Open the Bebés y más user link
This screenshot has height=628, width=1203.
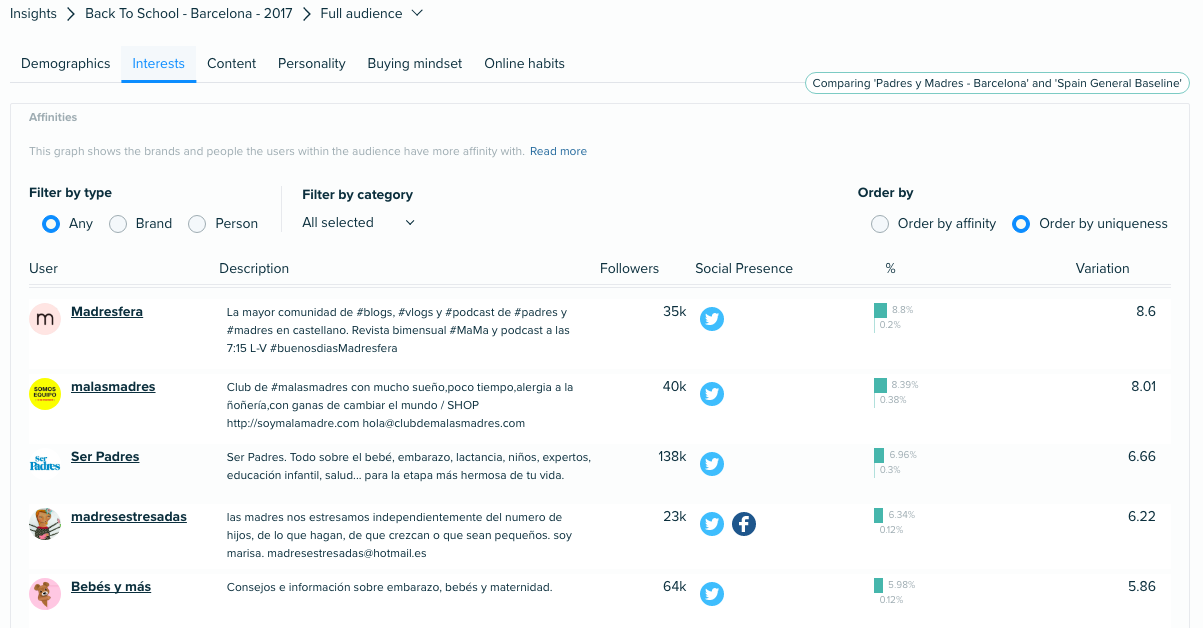111,587
